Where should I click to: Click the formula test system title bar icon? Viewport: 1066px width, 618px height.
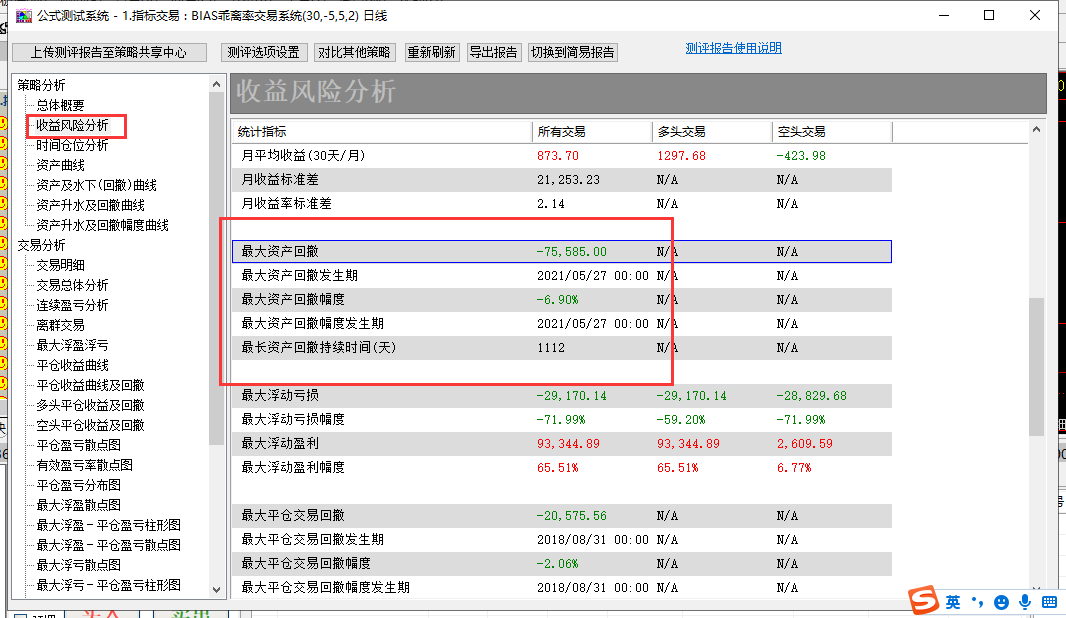coord(23,16)
